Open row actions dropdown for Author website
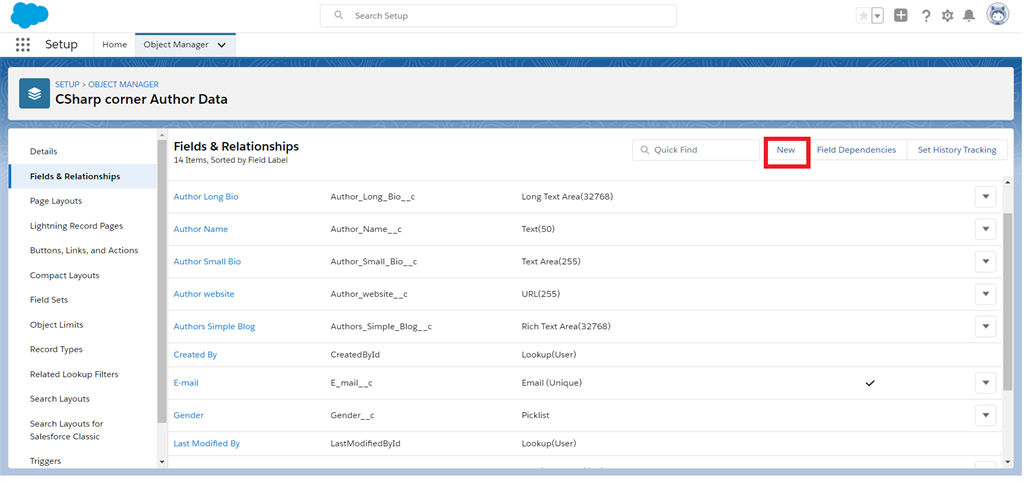The width and height of the screenshot is (1024, 483). coord(985,294)
